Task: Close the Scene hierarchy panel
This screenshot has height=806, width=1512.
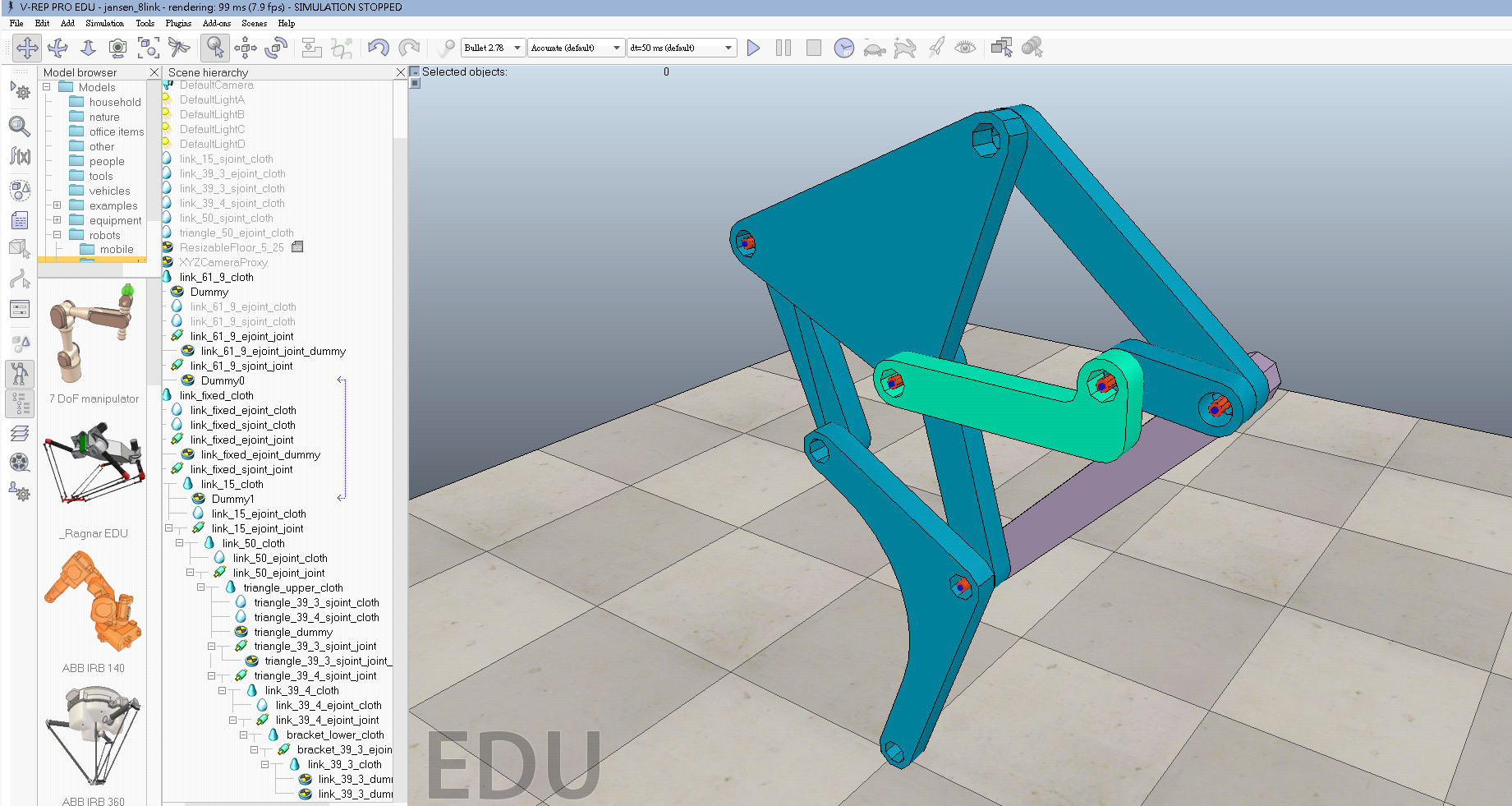Action: click(x=400, y=72)
